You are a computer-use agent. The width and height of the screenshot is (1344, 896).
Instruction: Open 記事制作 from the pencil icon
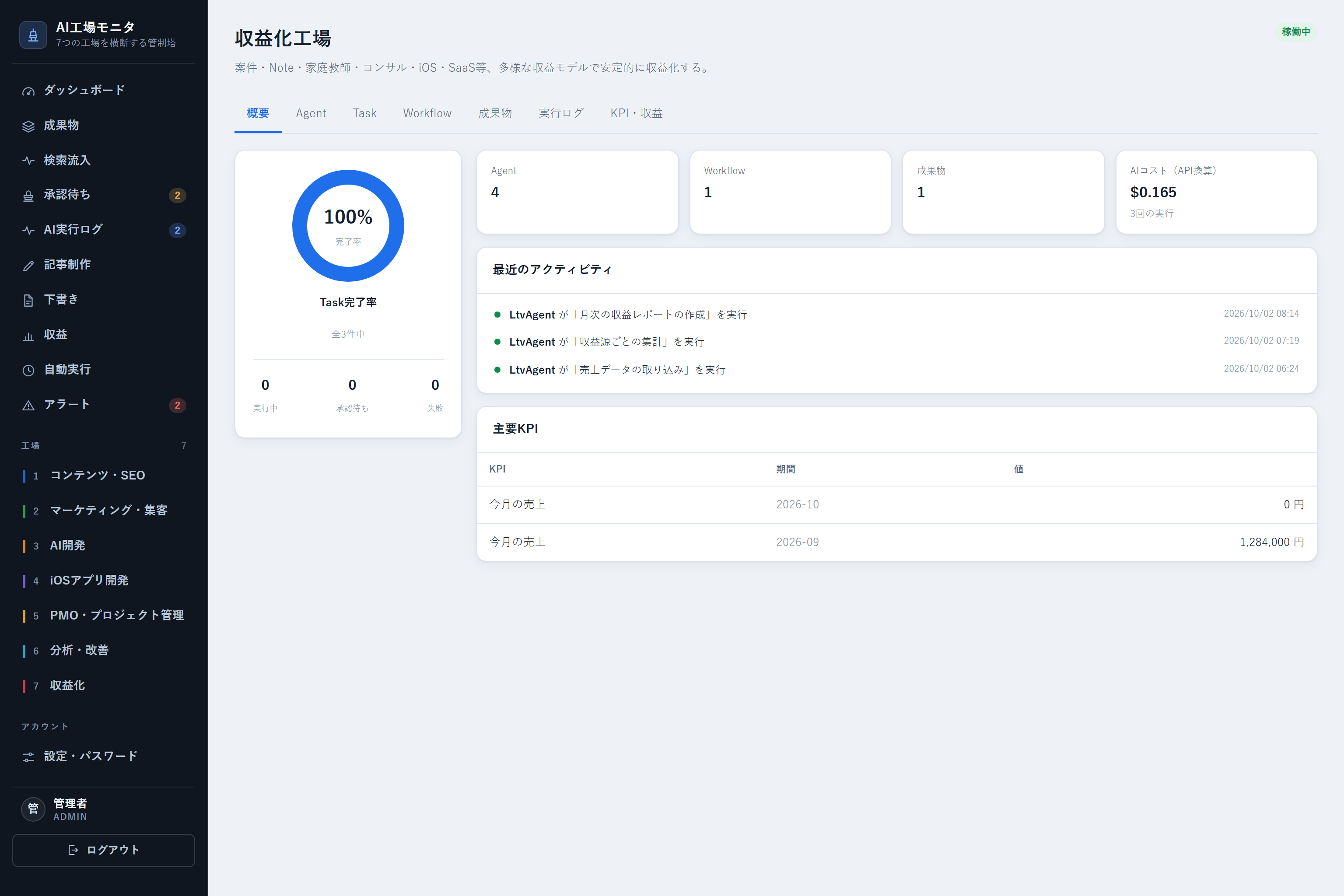[x=28, y=266]
